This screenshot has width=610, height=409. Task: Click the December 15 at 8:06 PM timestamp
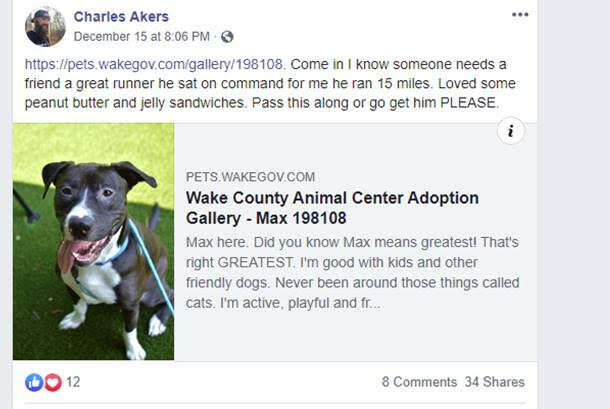(142, 37)
